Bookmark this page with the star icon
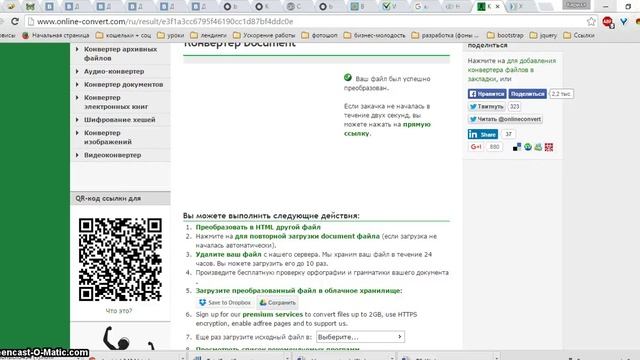Screen dimensions: 640x360 pyautogui.click(x=591, y=21)
